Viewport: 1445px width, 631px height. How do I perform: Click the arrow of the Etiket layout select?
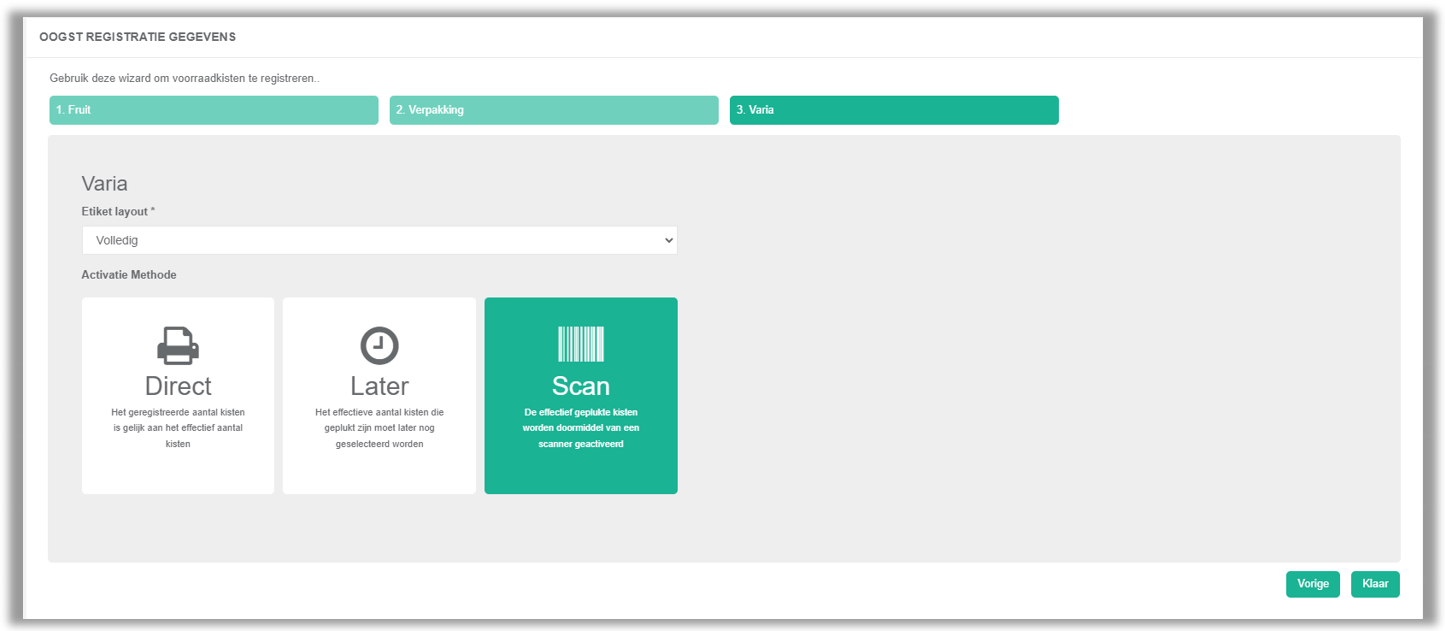[668, 240]
